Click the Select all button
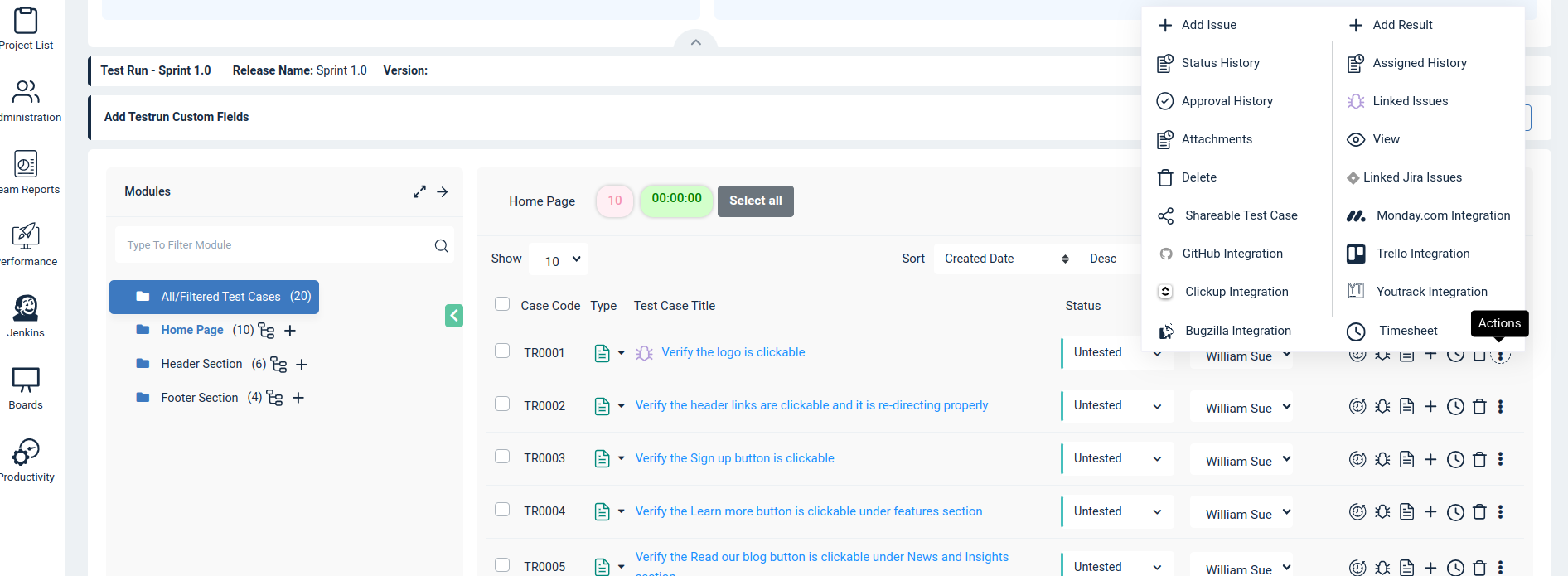1568x576 pixels. [755, 201]
